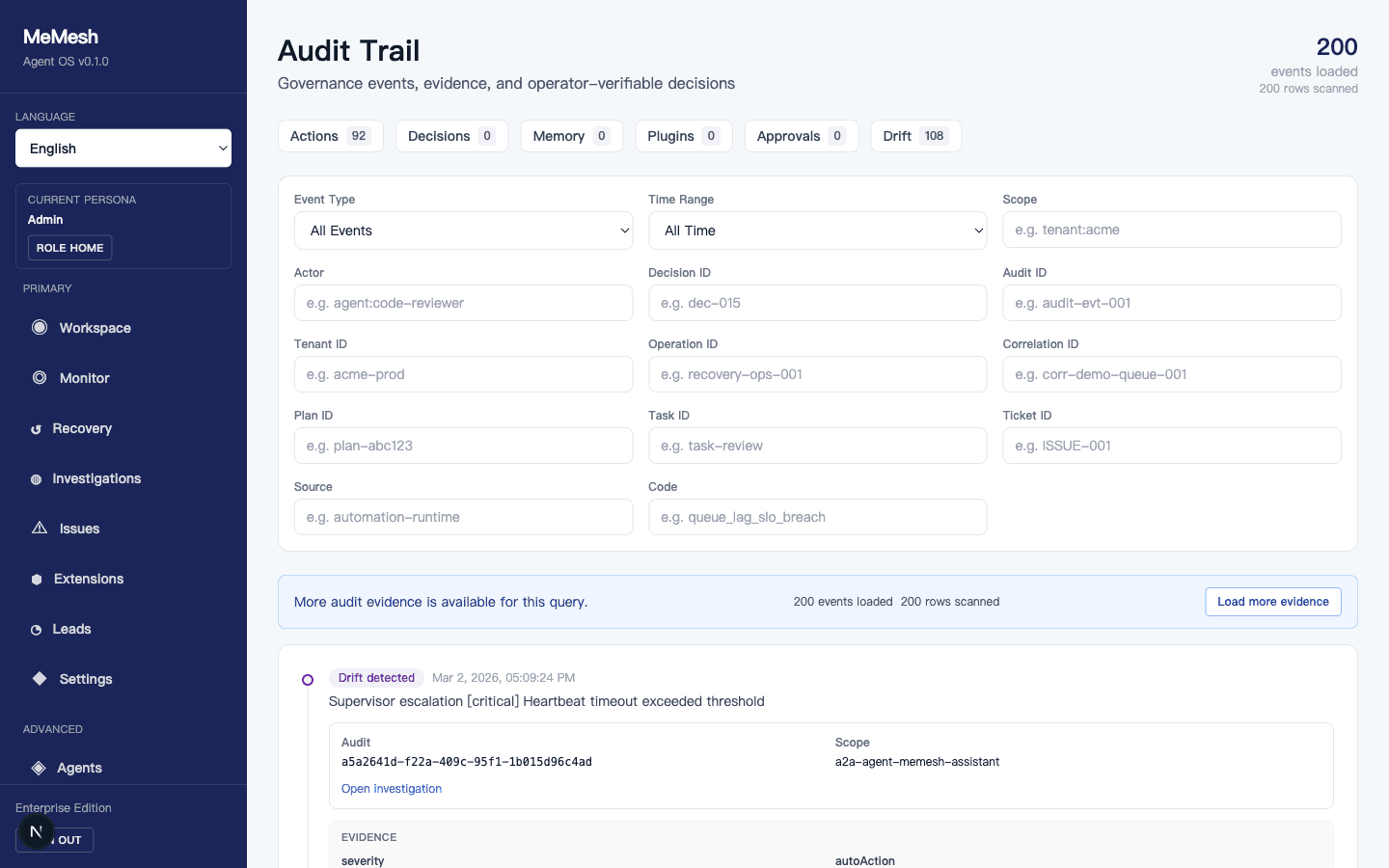This screenshot has height=868, width=1389.
Task: Expand the Event Type dropdown
Action: coord(463,231)
